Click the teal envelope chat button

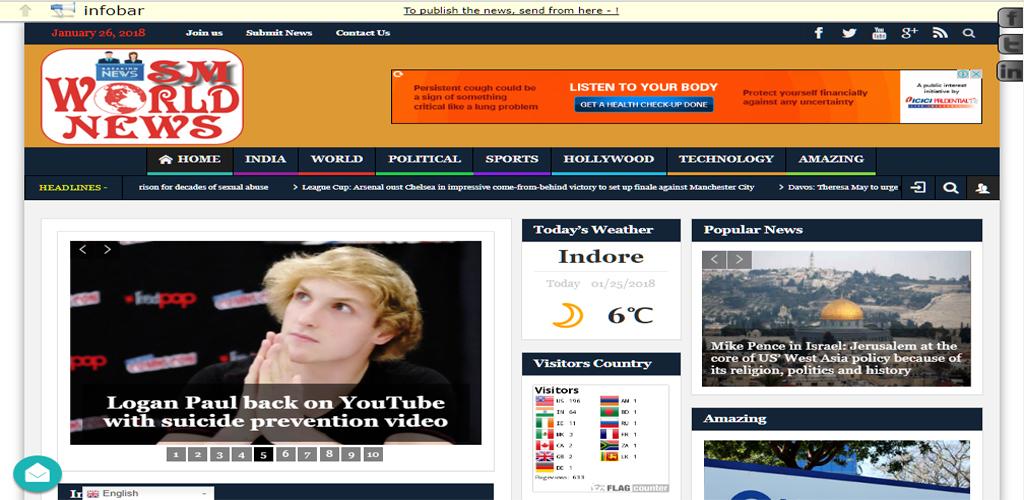click(37, 474)
